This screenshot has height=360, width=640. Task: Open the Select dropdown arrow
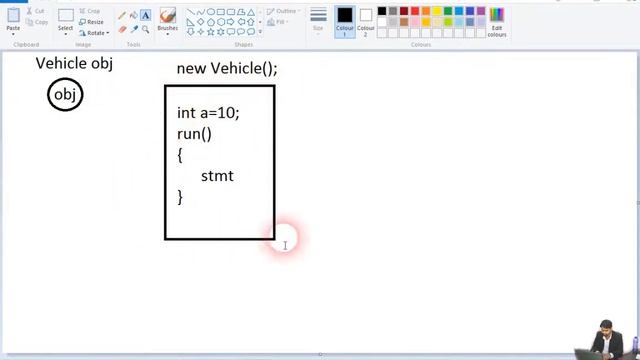pyautogui.click(x=65, y=34)
